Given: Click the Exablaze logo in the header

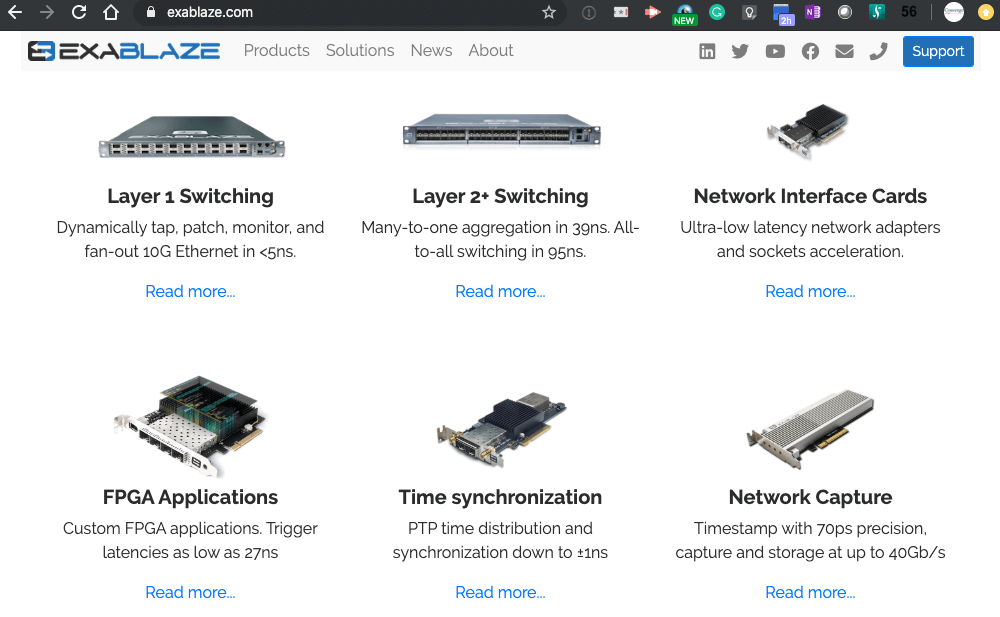Looking at the screenshot, I should [x=122, y=50].
